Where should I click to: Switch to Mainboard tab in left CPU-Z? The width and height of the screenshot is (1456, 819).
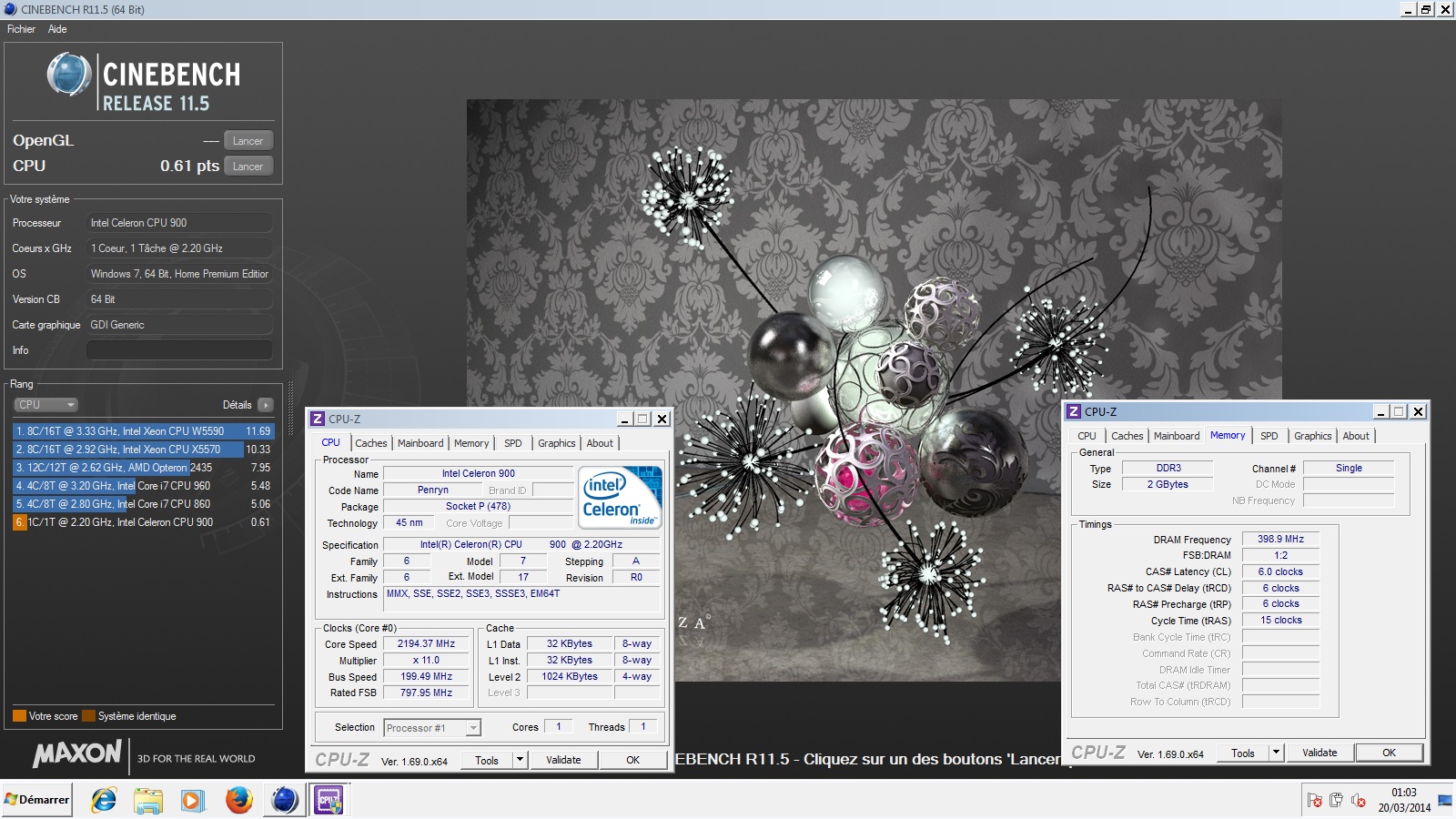point(420,443)
